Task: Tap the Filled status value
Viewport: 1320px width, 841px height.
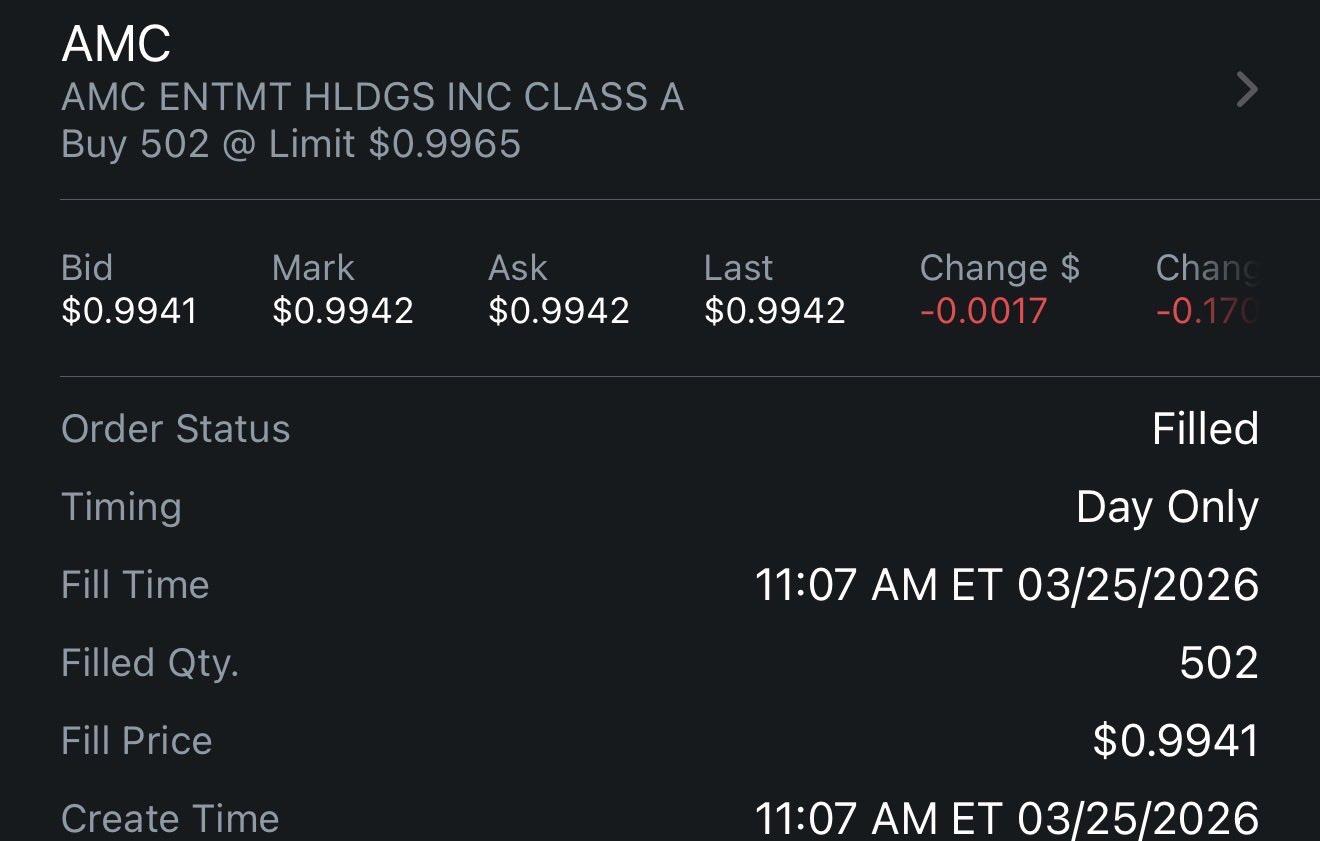Action: click(1204, 429)
